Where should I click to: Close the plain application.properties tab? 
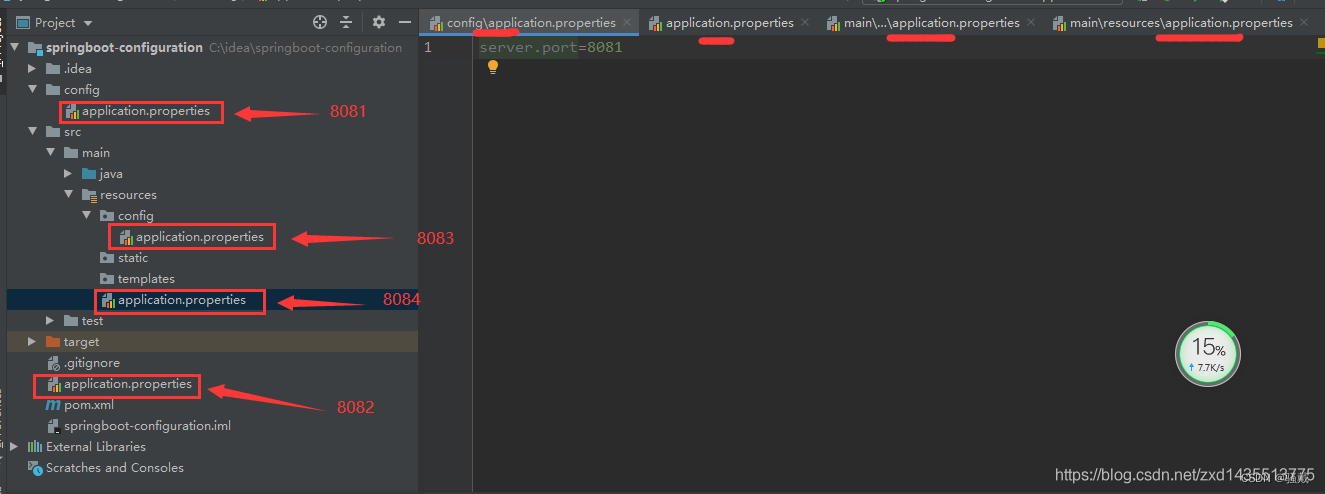(x=805, y=22)
